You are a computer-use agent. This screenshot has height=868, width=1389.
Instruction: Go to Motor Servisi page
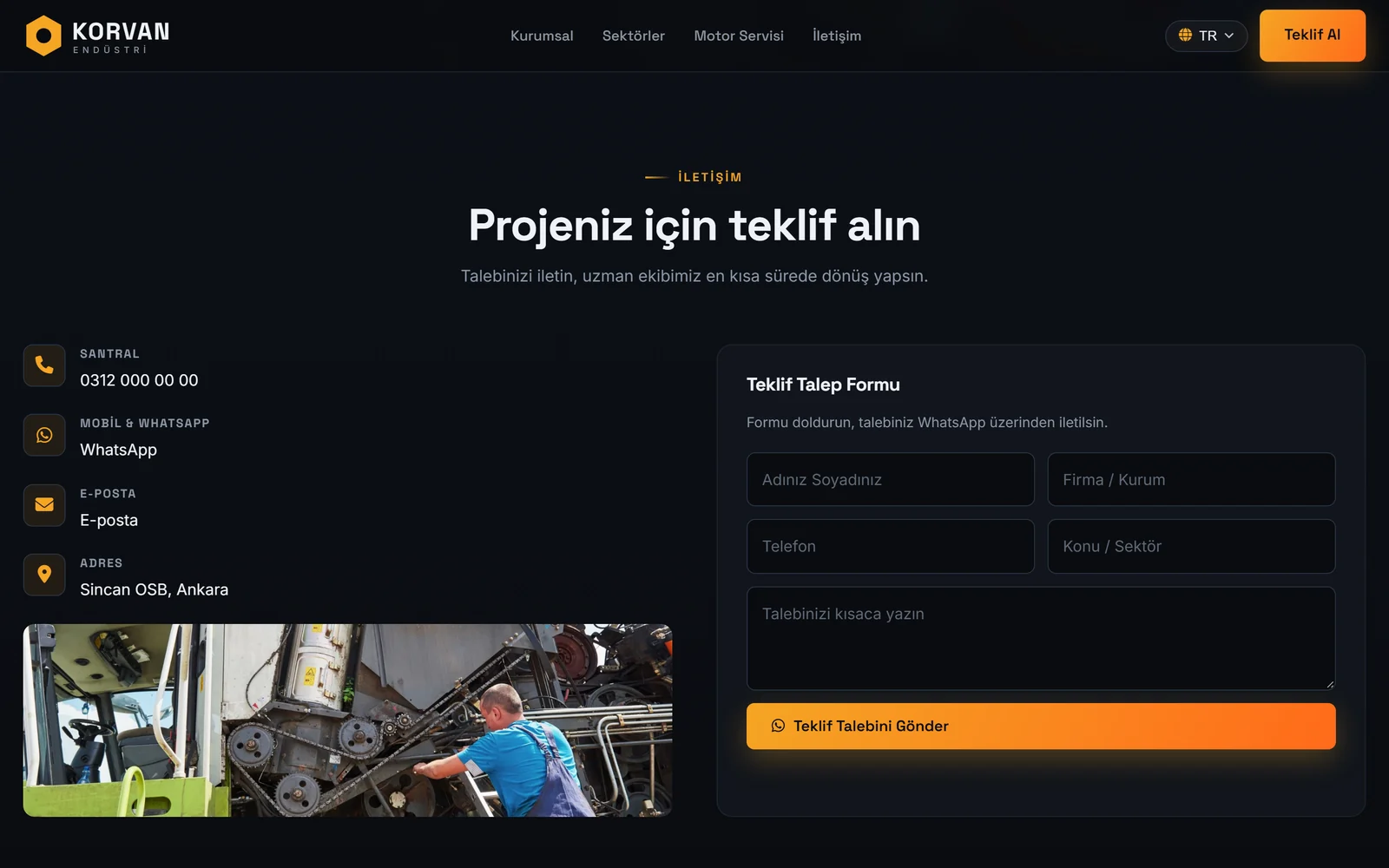point(739,36)
